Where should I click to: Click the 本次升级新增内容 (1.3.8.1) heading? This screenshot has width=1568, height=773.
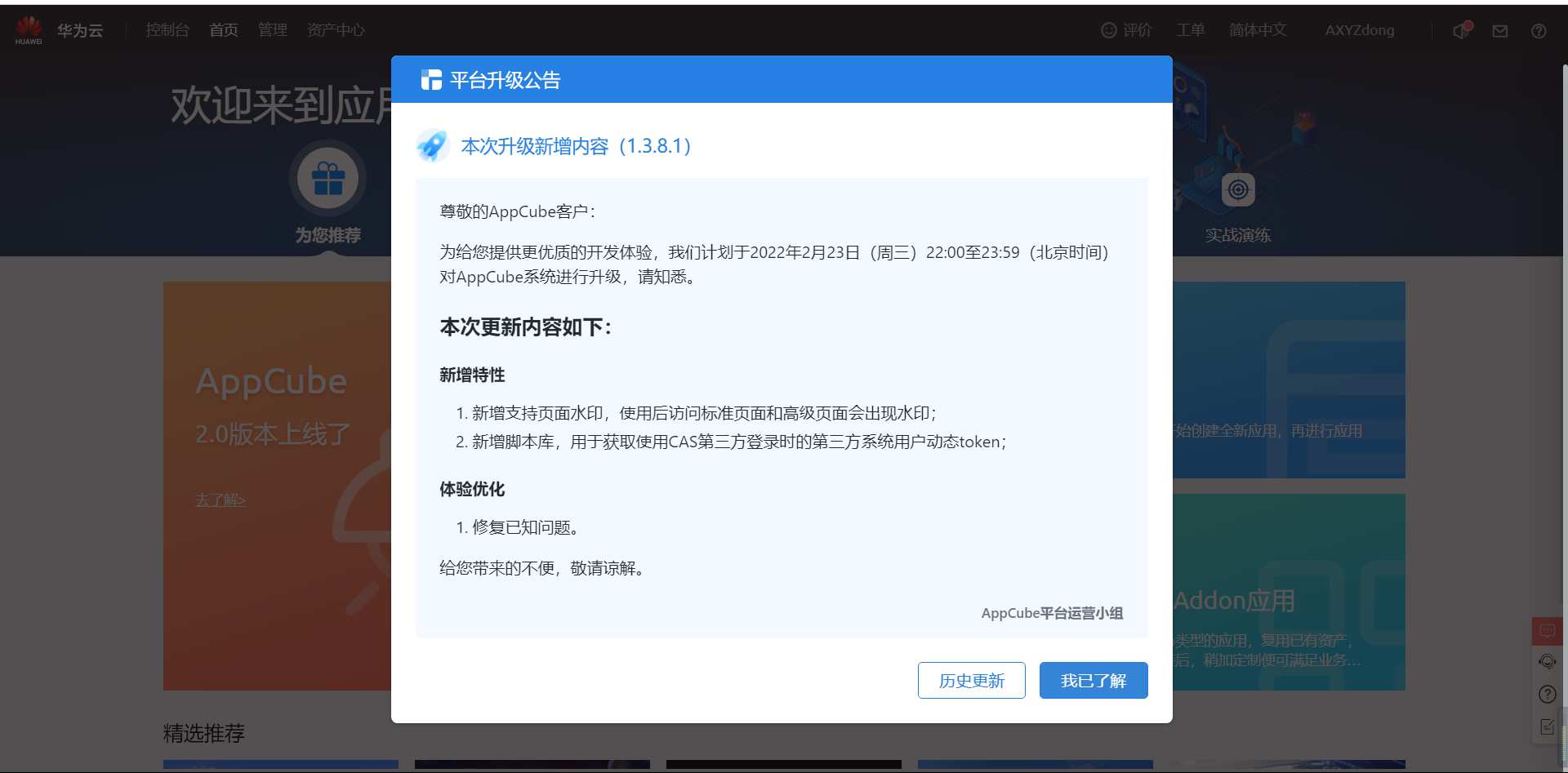[x=576, y=146]
